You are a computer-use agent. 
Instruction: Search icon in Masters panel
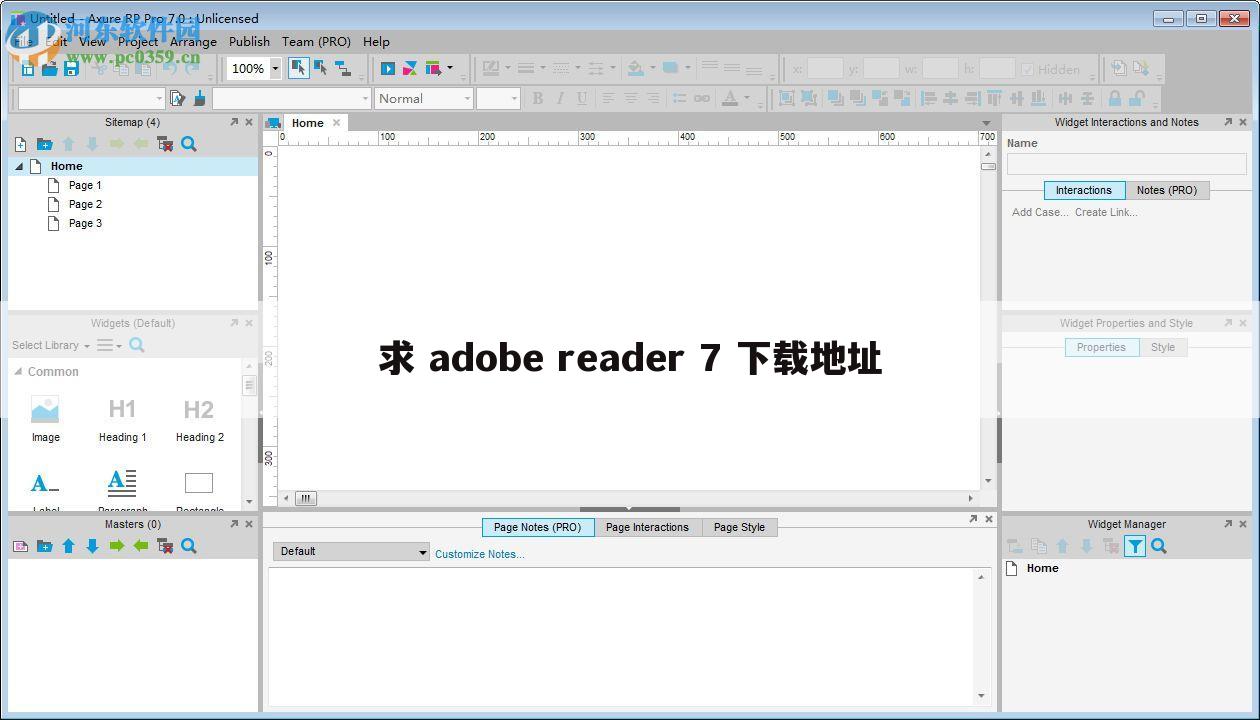pyautogui.click(x=189, y=546)
